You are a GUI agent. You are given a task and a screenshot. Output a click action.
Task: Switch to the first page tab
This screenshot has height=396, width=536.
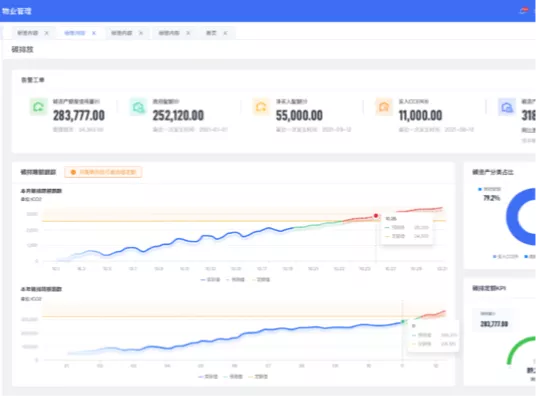pyautogui.click(x=28, y=33)
